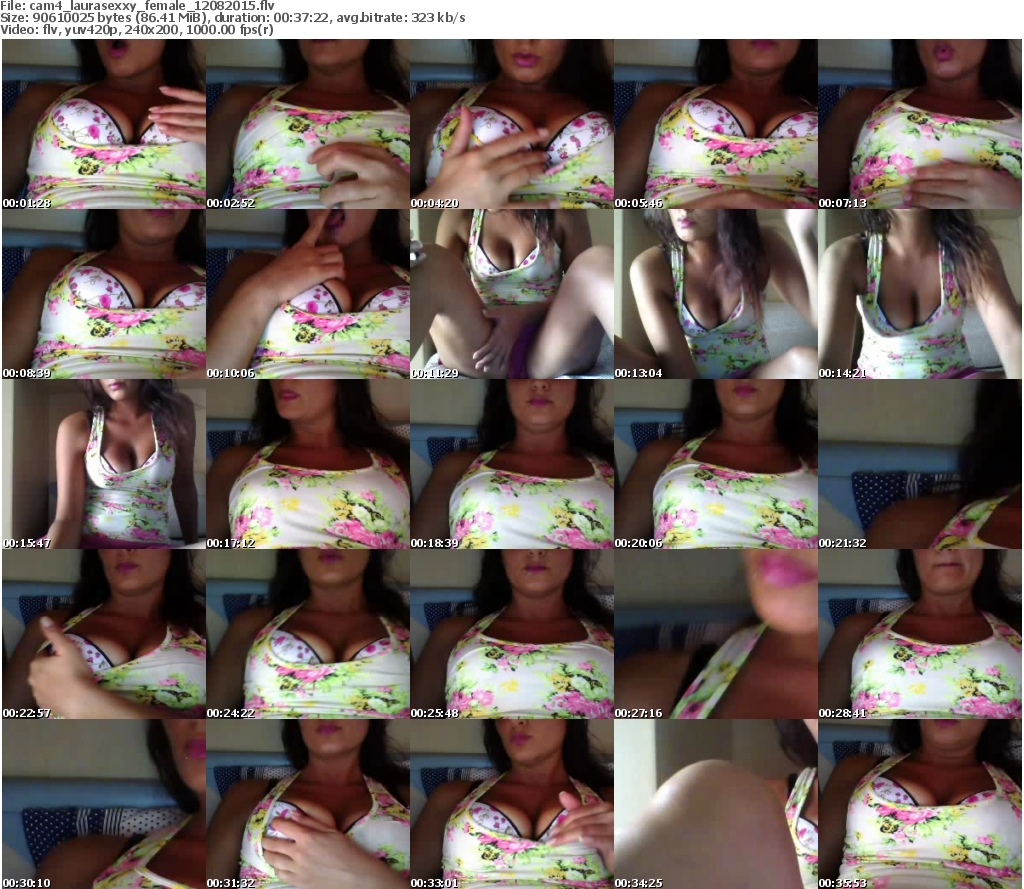Click the "Video: flv, yuv420p" header line

136,30
